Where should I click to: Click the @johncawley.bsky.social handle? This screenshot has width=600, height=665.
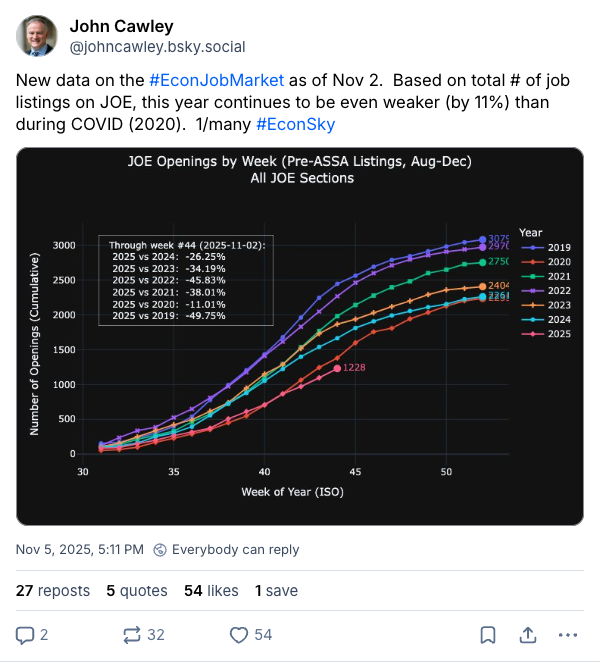[x=156, y=47]
